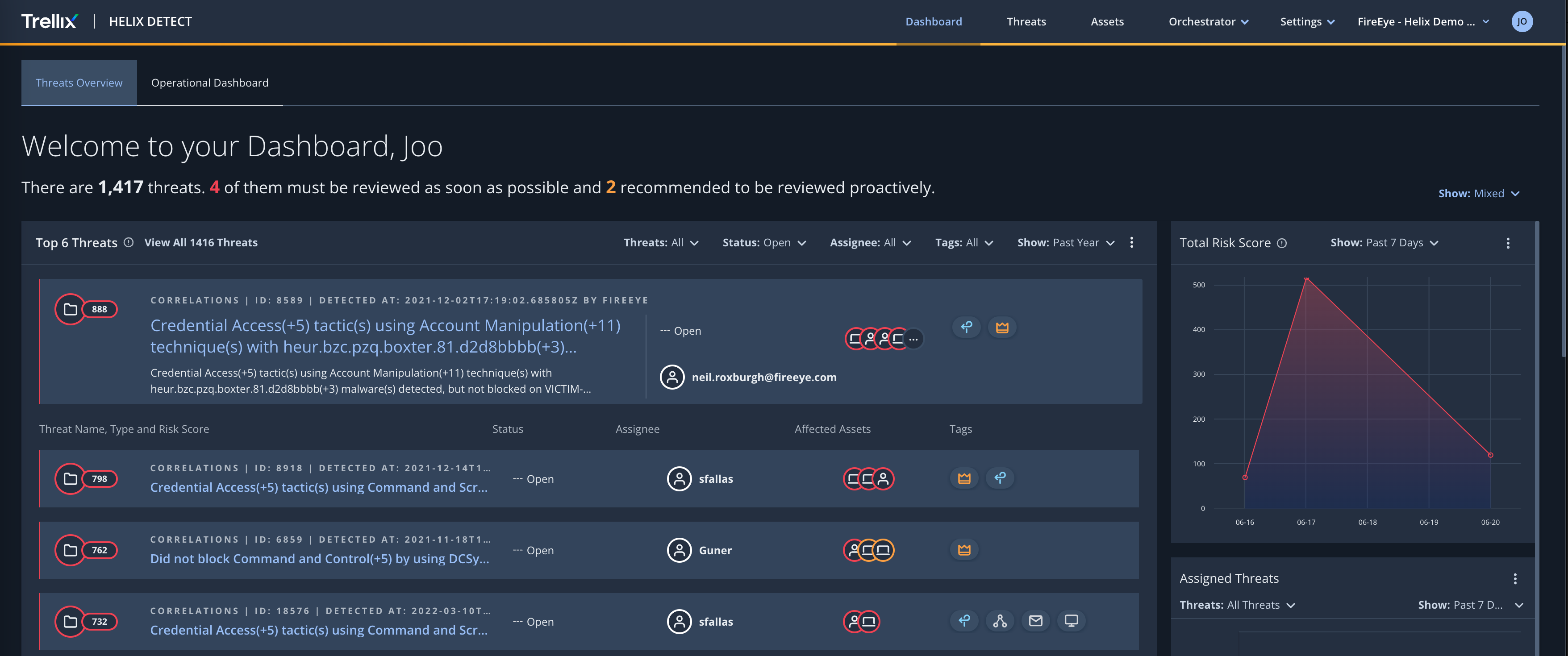The width and height of the screenshot is (1568, 656).
Task: Open threat 8589 Credential Access title link
Action: click(x=385, y=336)
